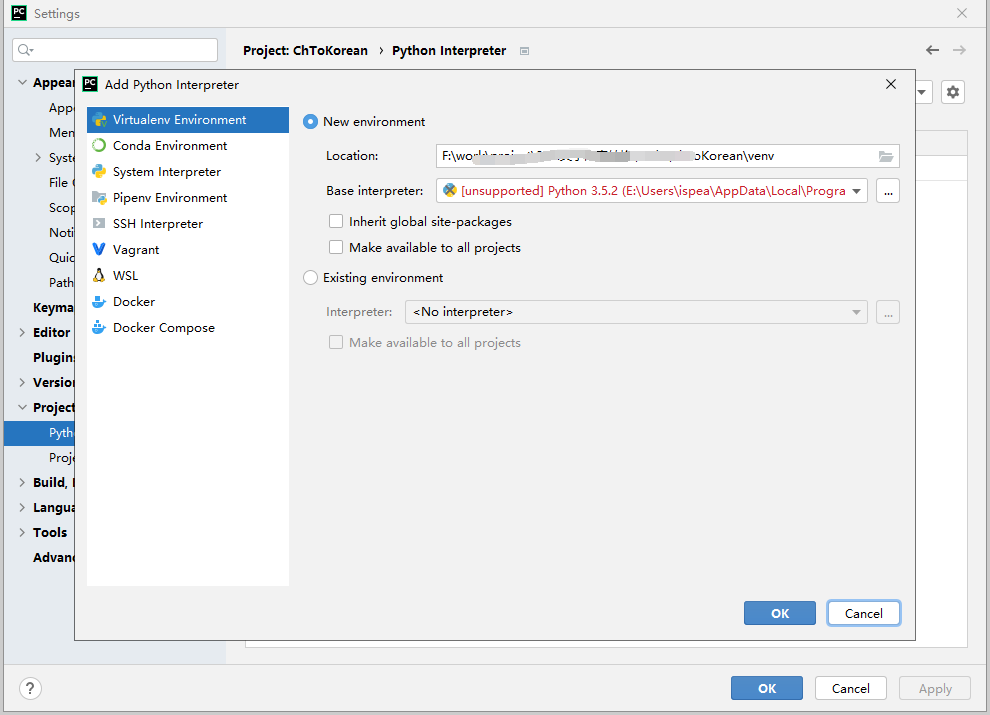
Task: Click the WSL penguin icon
Action: pos(99,275)
